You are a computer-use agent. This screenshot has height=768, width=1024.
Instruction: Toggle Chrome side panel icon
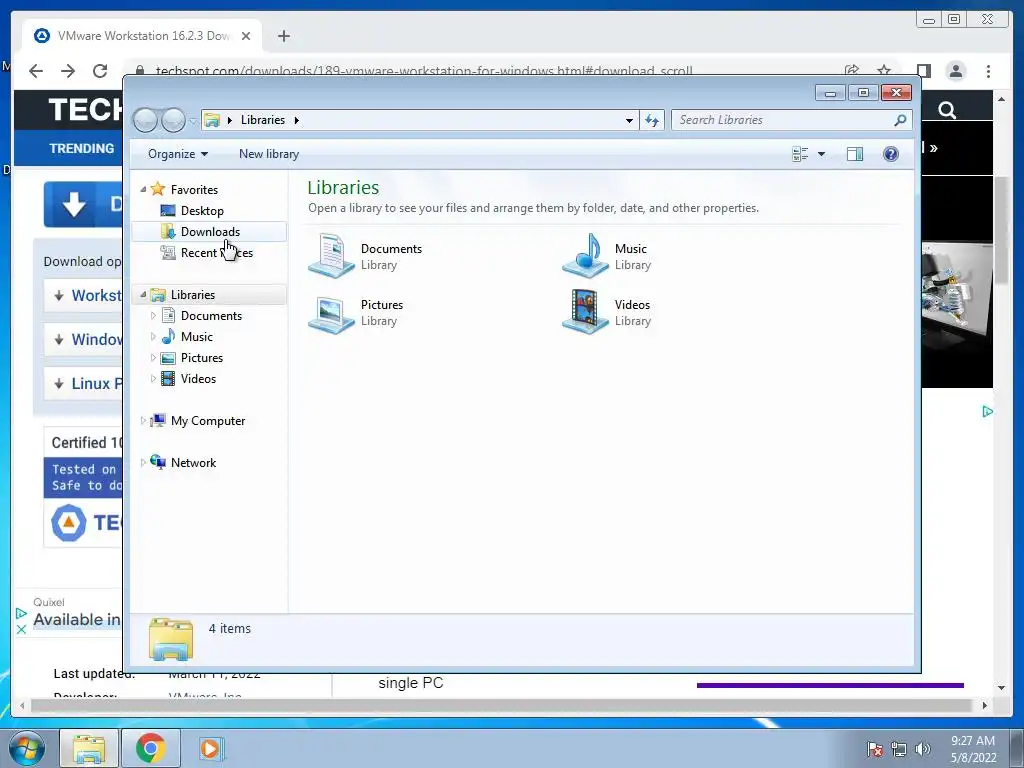coord(923,71)
